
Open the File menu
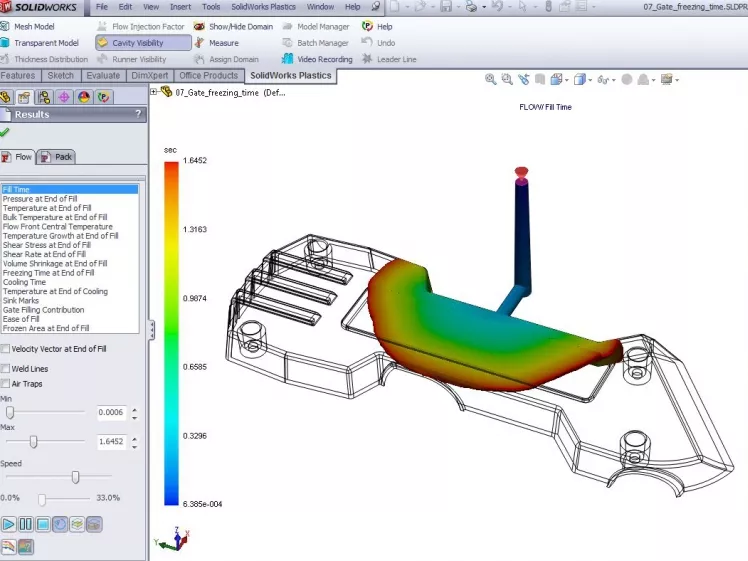pyautogui.click(x=102, y=7)
